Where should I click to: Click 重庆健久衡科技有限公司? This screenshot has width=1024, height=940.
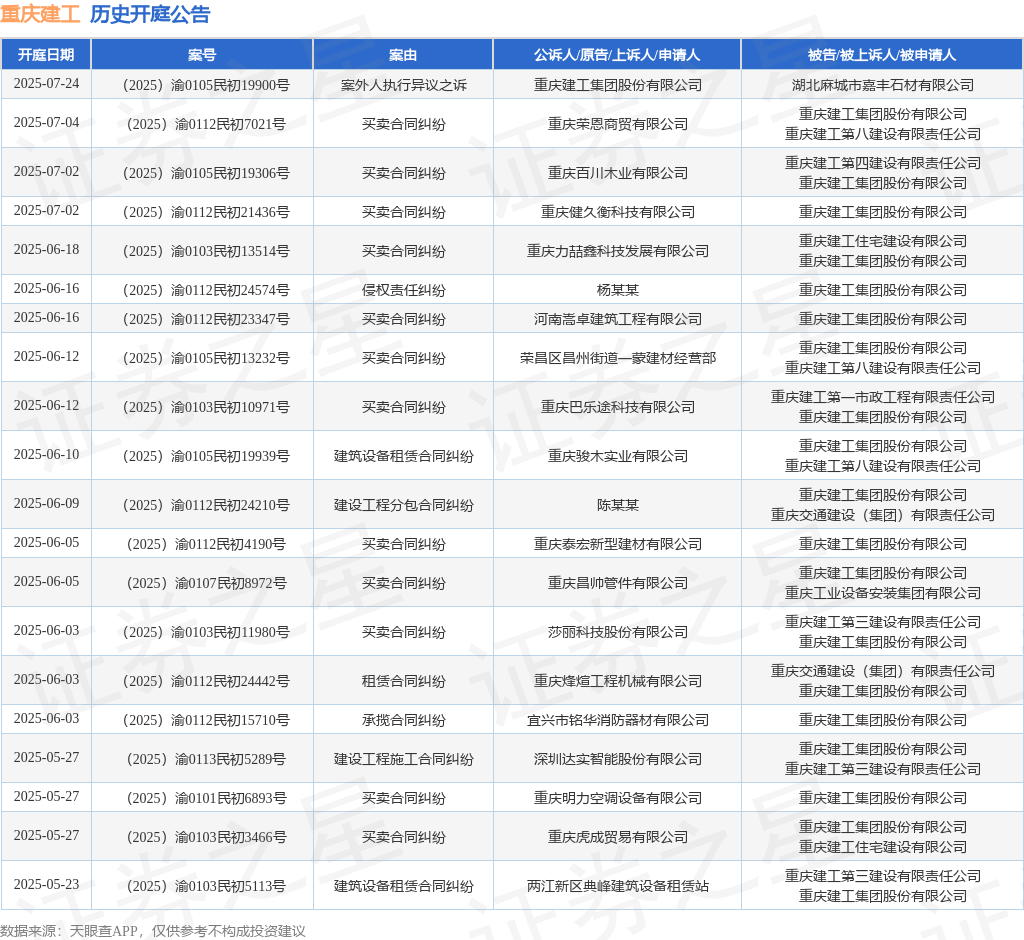pos(618,212)
